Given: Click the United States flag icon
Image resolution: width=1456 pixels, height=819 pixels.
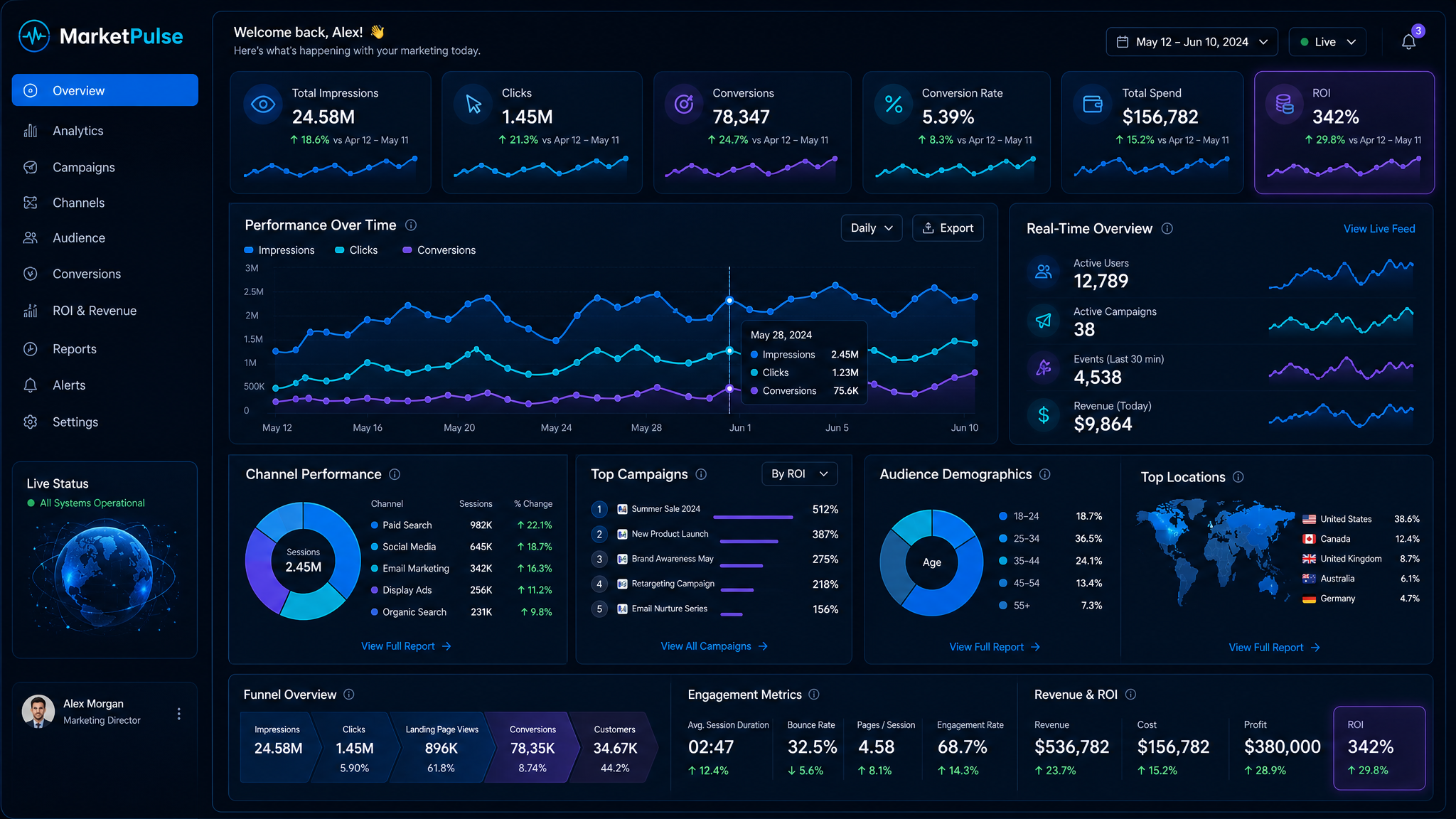Looking at the screenshot, I should coord(1309,519).
